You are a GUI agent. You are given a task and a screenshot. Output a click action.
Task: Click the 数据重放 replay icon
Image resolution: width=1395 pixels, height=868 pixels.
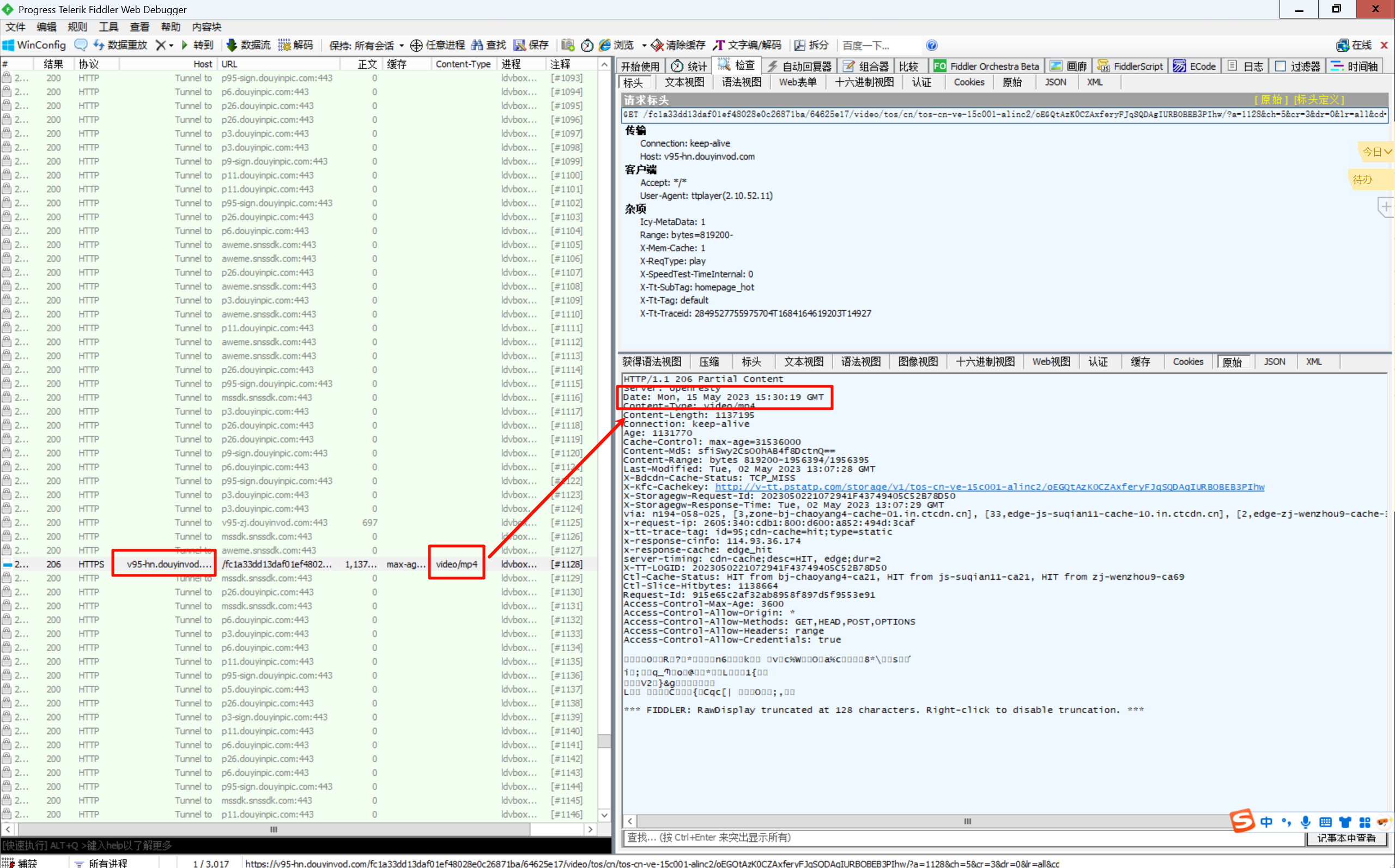pyautogui.click(x=99, y=45)
